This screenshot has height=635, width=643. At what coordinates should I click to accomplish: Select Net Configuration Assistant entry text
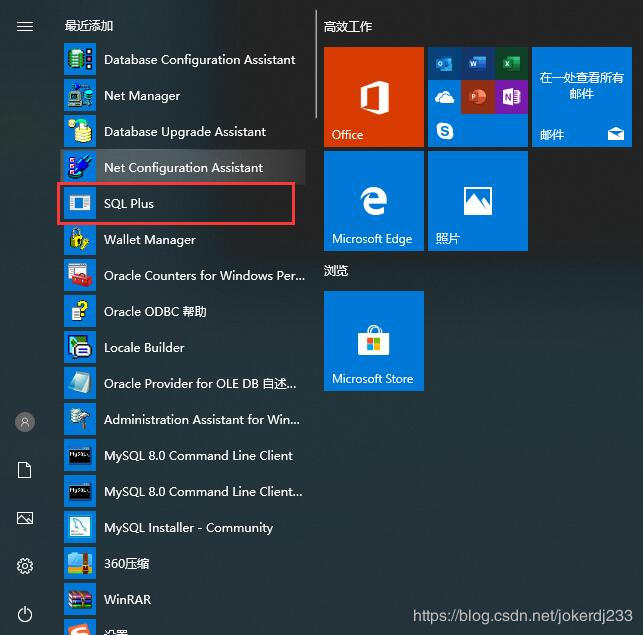tap(183, 168)
